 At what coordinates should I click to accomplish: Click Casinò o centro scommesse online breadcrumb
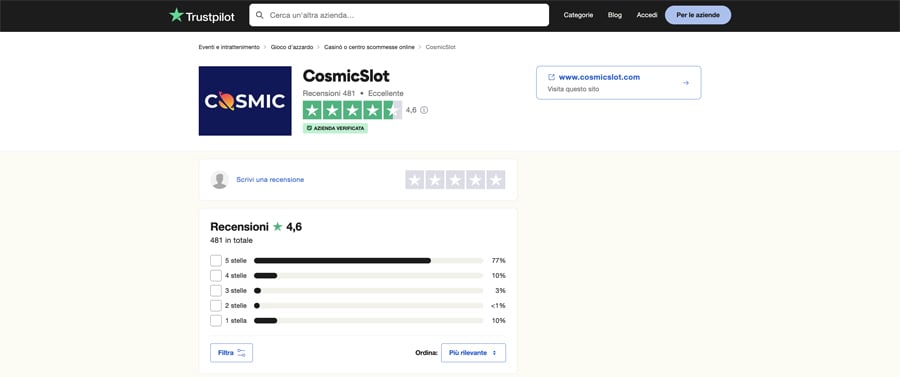point(369,47)
